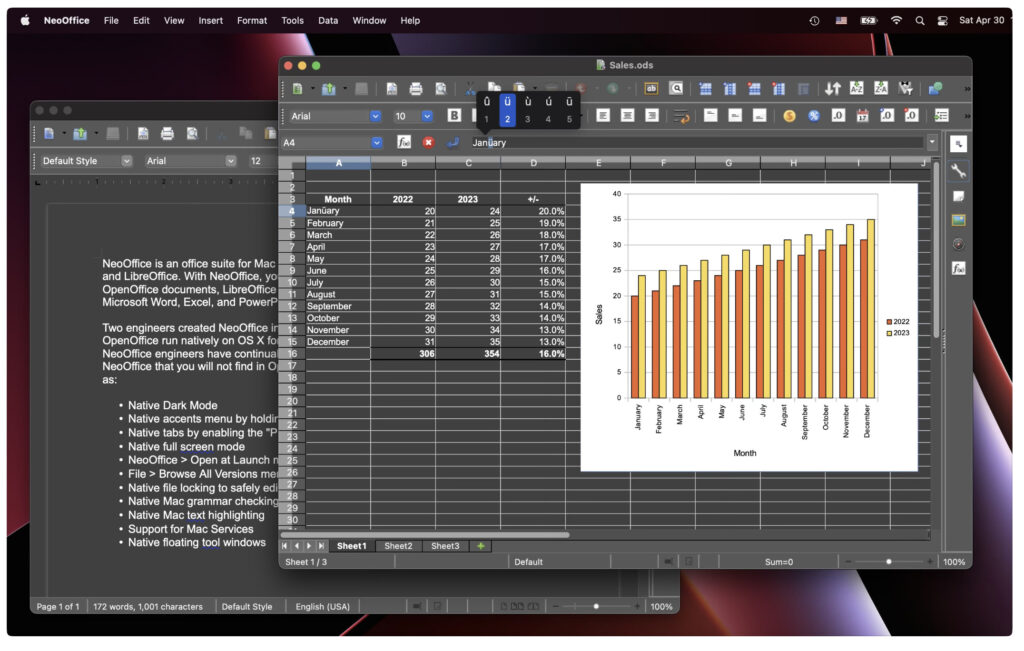
Task: Toggle Bold formatting in the spreadsheet toolbar
Action: tap(454, 116)
